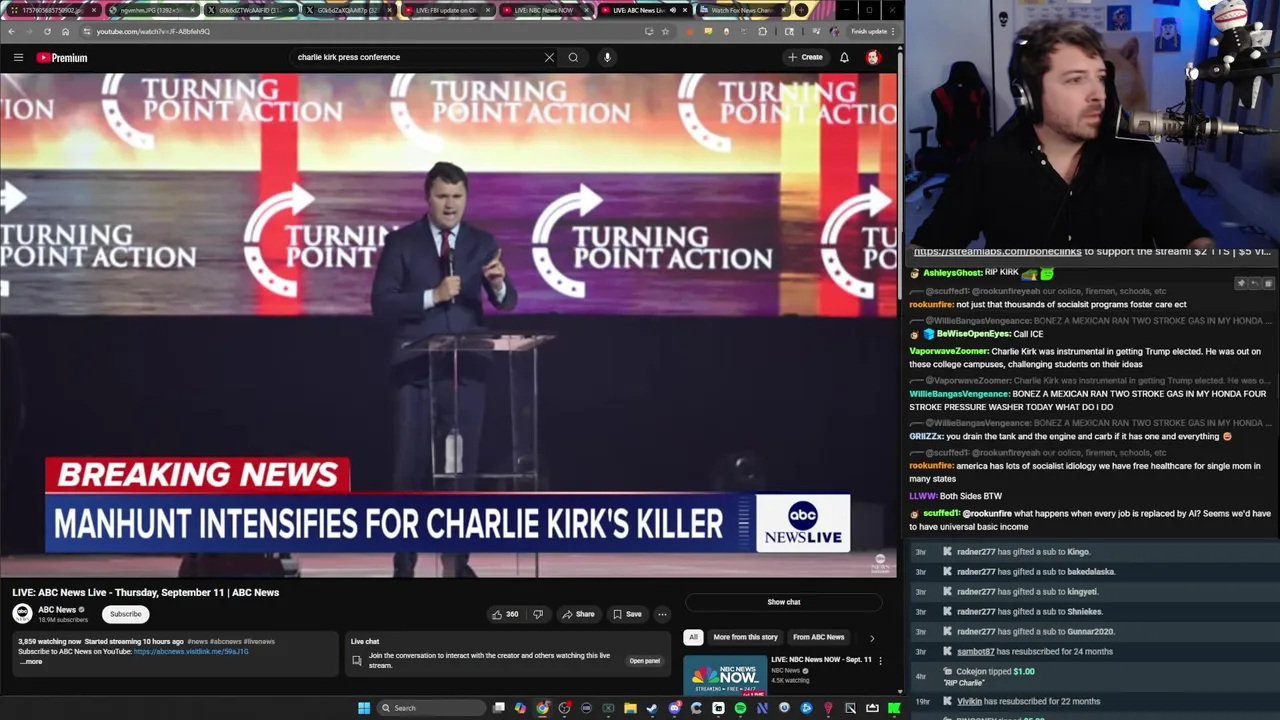
Task: Open Discord from the taskbar
Action: click(674, 708)
